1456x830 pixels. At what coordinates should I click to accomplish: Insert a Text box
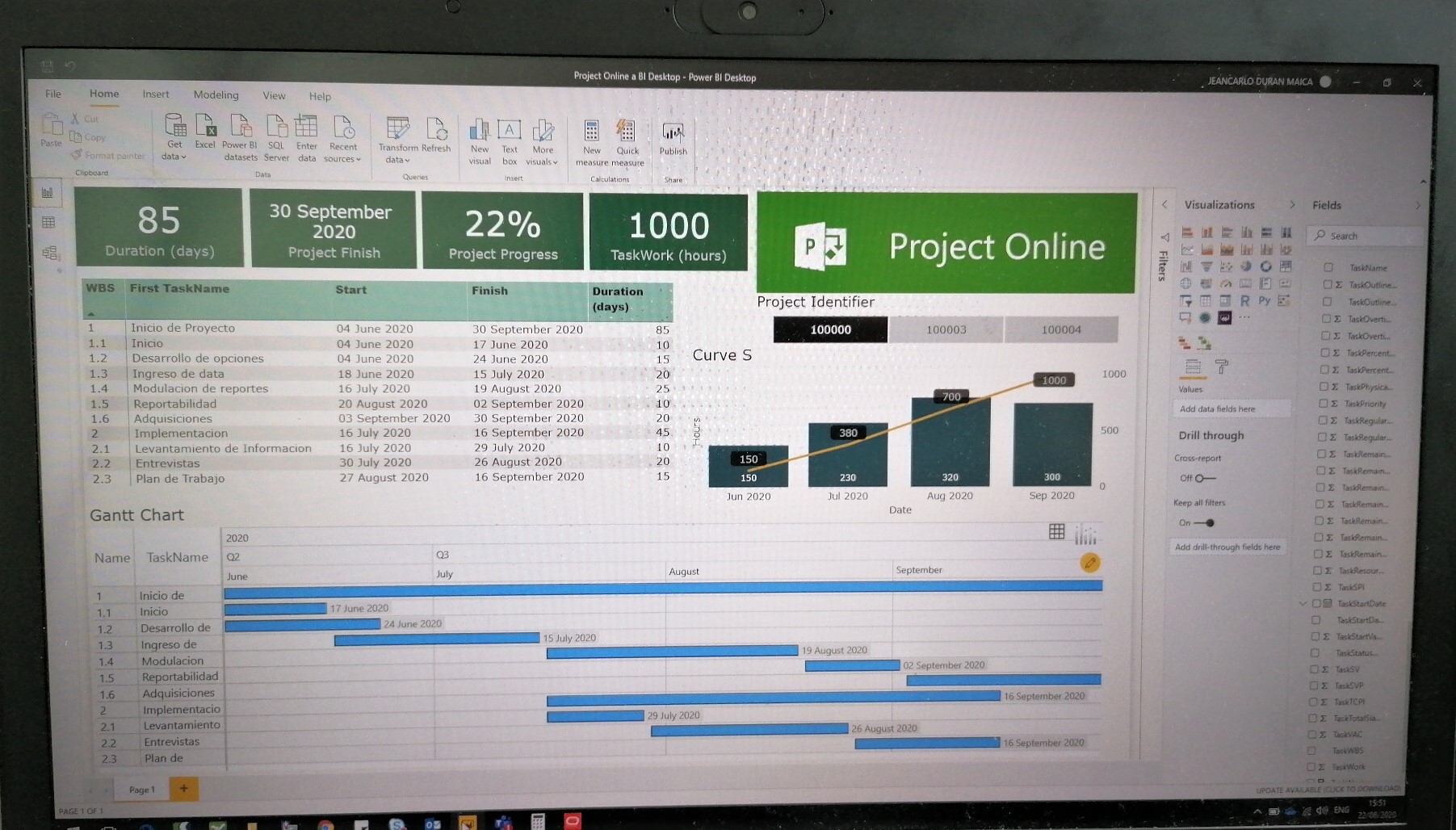coord(510,142)
